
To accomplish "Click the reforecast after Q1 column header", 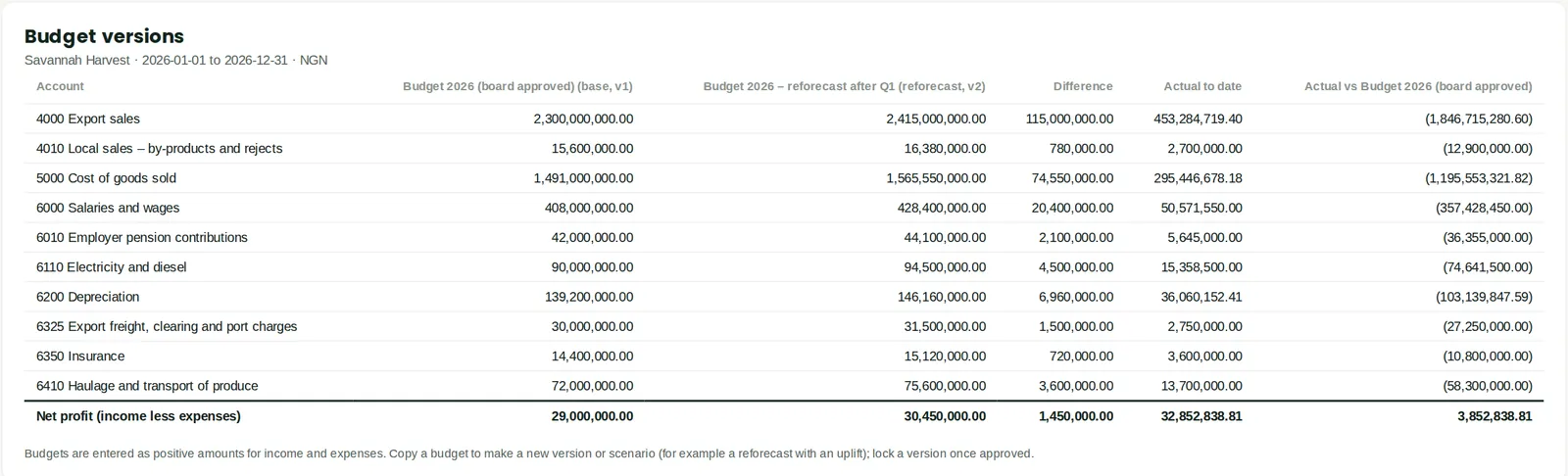I will (x=844, y=86).
